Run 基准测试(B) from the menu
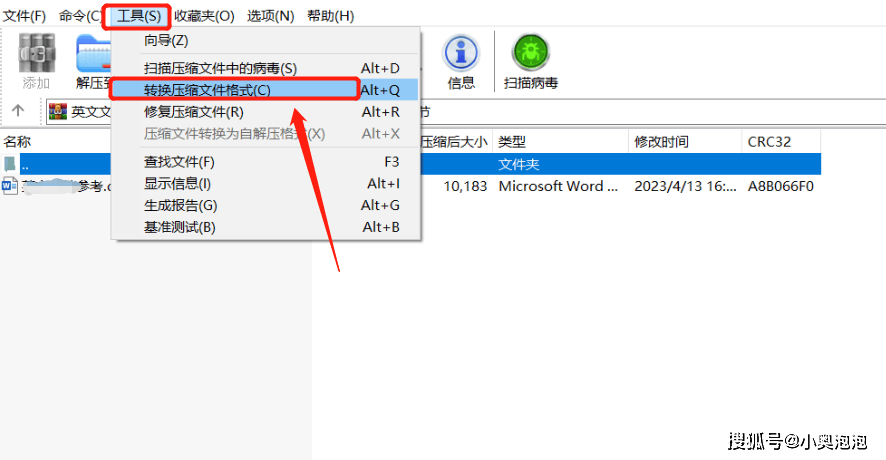Viewport: 886px width, 460px height. (180, 227)
